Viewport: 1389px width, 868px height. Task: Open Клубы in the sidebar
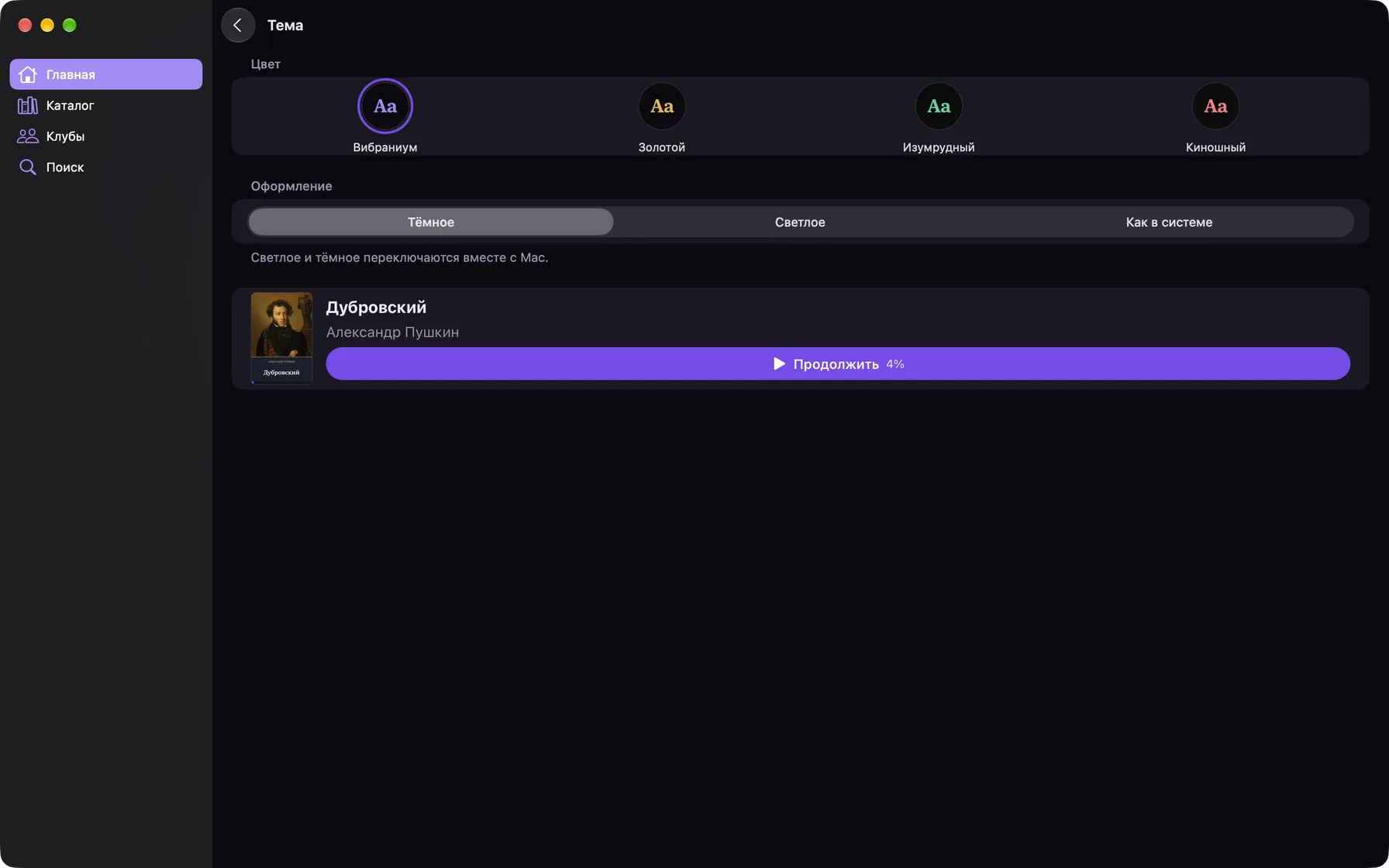[106, 136]
